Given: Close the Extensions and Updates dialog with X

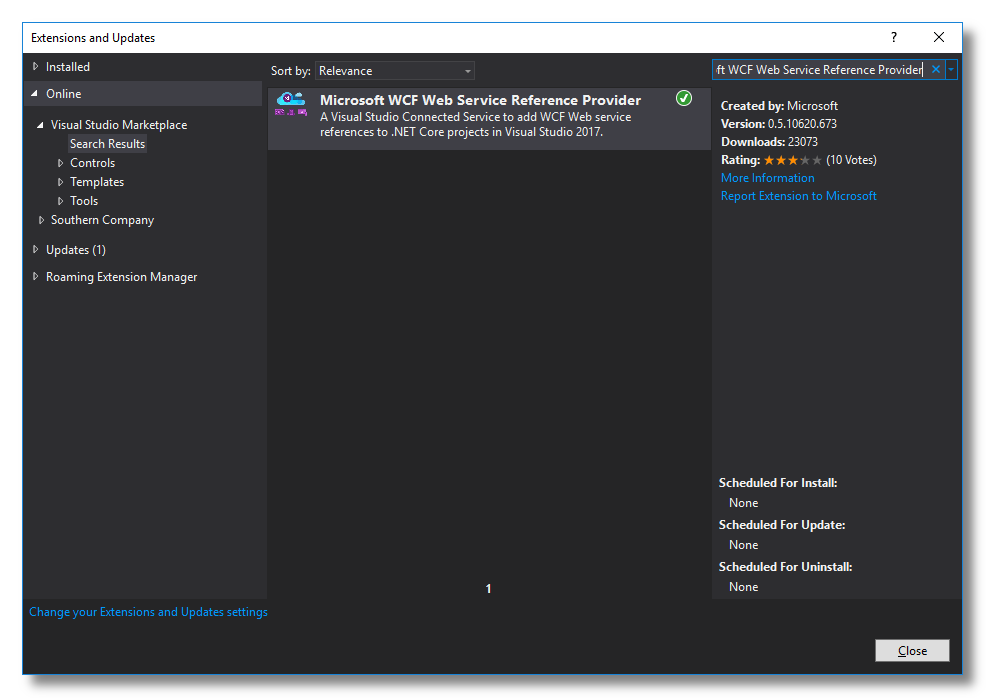Looking at the screenshot, I should 939,37.
